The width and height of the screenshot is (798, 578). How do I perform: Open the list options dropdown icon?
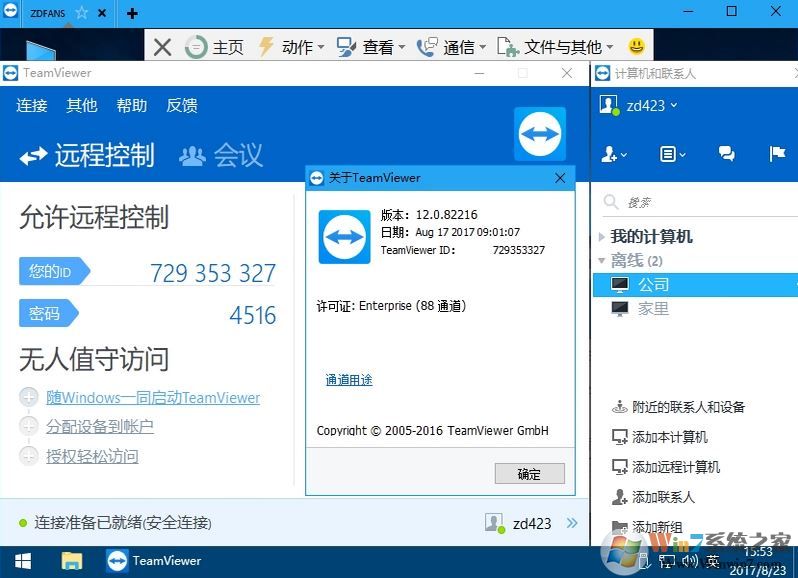[672, 154]
